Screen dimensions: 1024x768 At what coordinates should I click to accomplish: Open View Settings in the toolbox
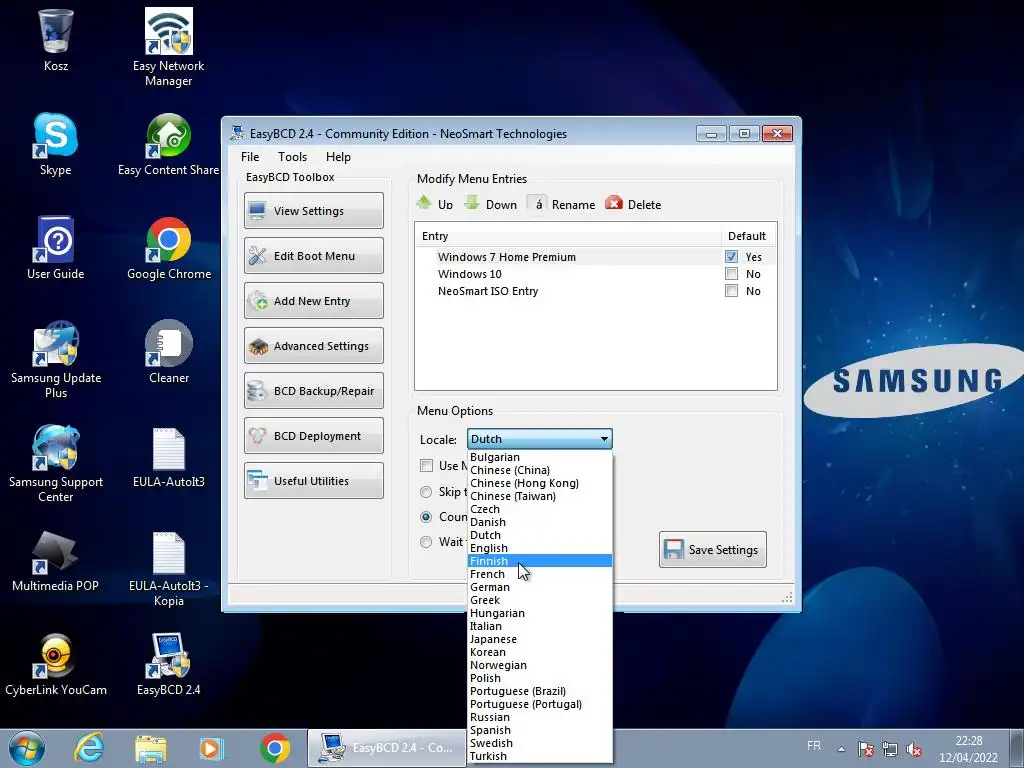[313, 210]
